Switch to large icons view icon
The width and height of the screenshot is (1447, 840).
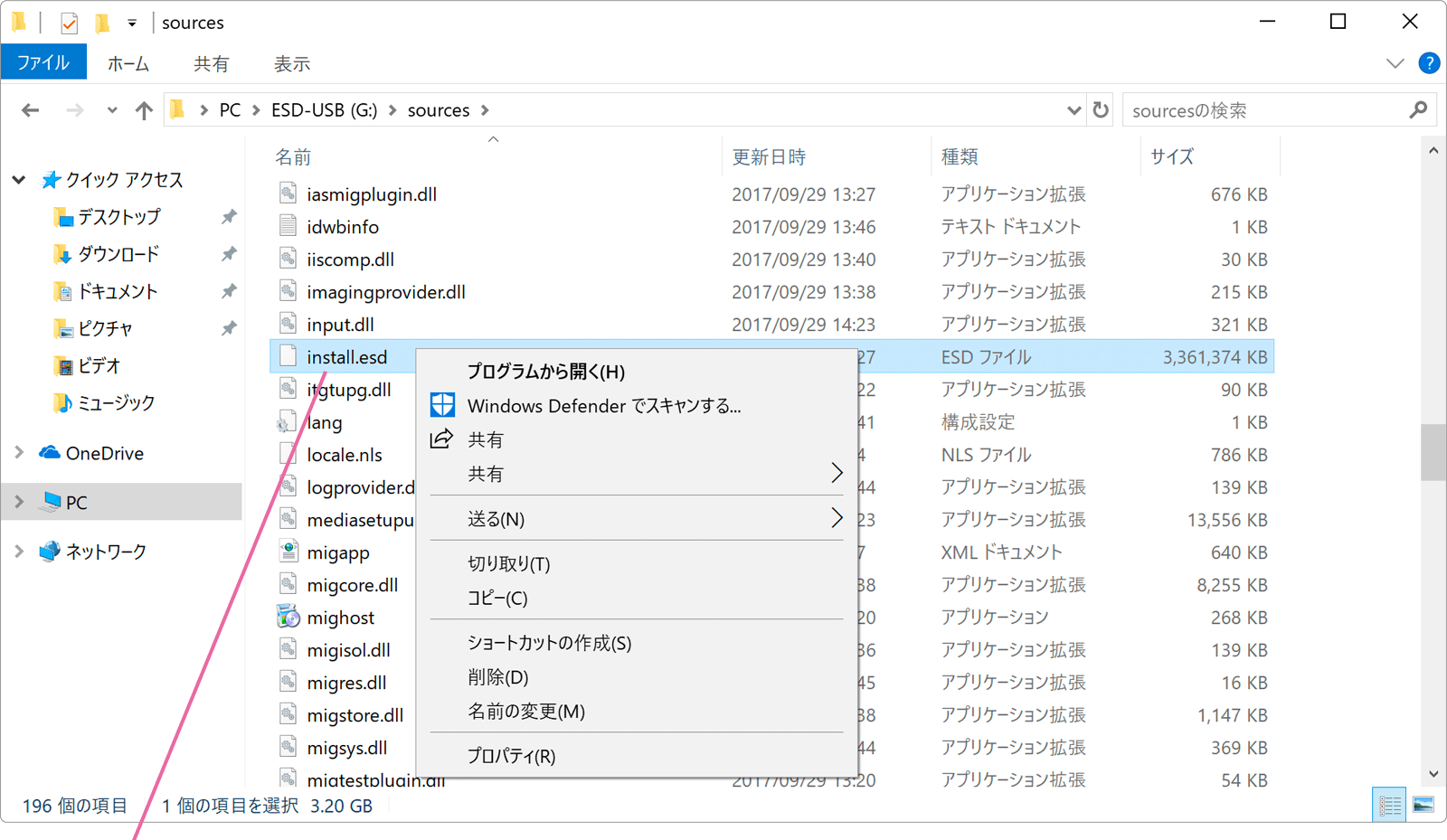click(1423, 805)
